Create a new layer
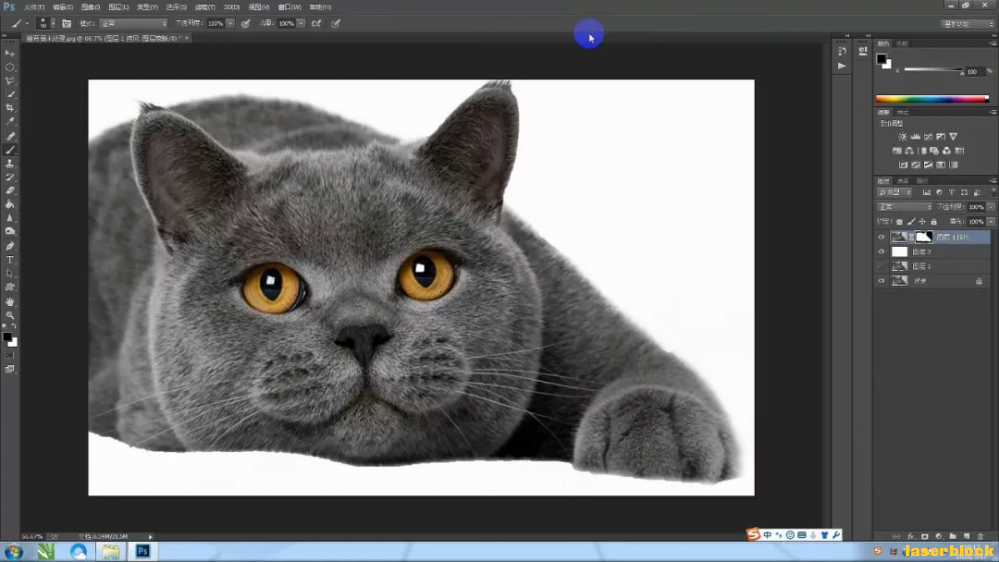The width and height of the screenshot is (999, 562). pyautogui.click(x=967, y=537)
